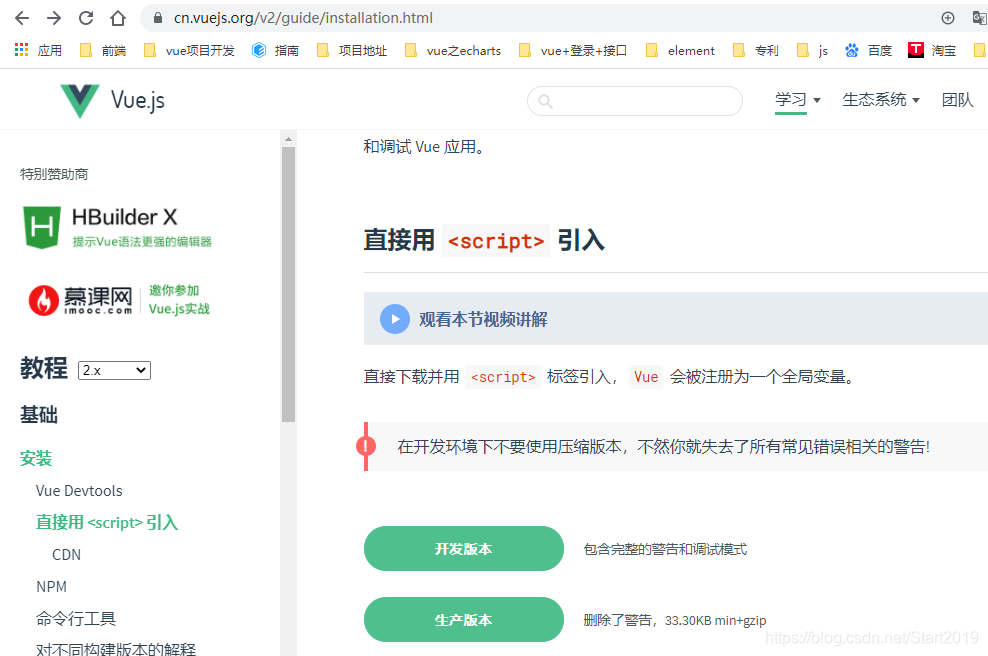Open the 2.x version selector
The image size is (988, 656).
tap(113, 370)
